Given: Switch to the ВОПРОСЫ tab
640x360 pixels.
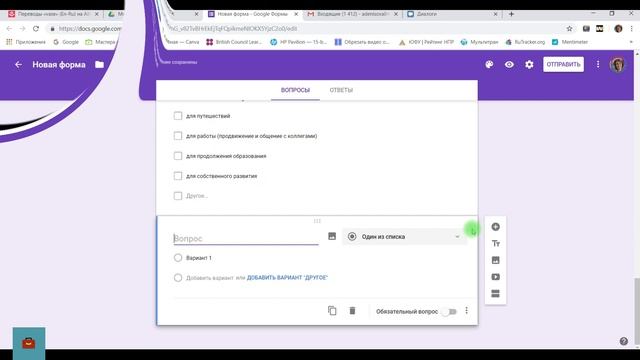Looking at the screenshot, I should [x=295, y=90].
